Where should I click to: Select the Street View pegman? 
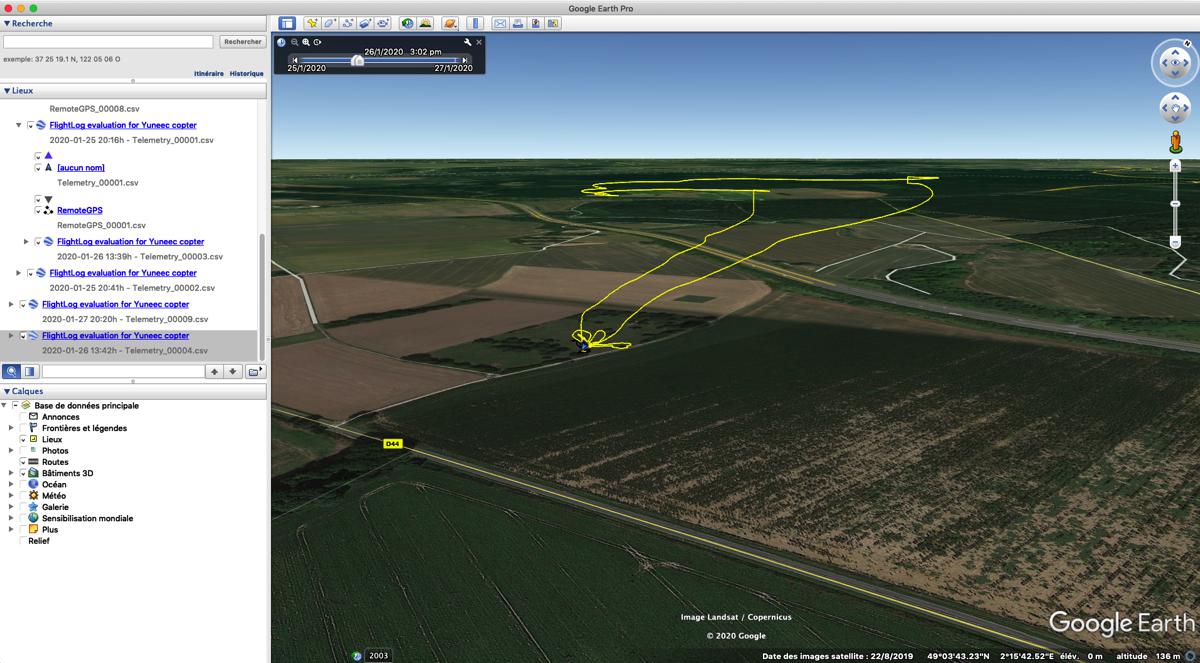click(x=1176, y=142)
